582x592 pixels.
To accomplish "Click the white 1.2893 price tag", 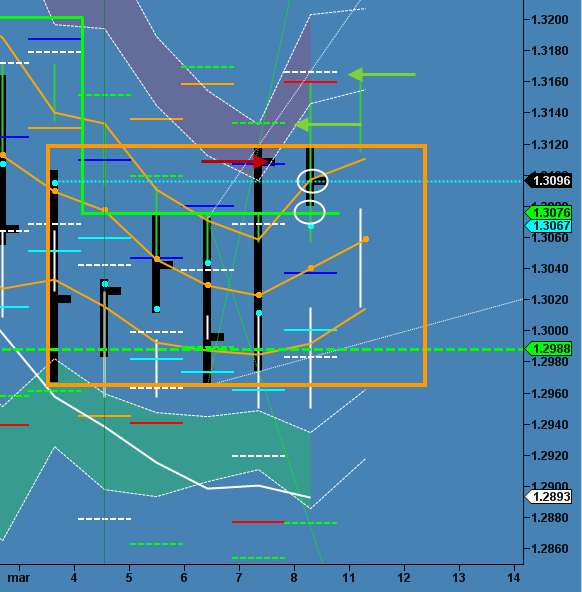I will coord(548,496).
